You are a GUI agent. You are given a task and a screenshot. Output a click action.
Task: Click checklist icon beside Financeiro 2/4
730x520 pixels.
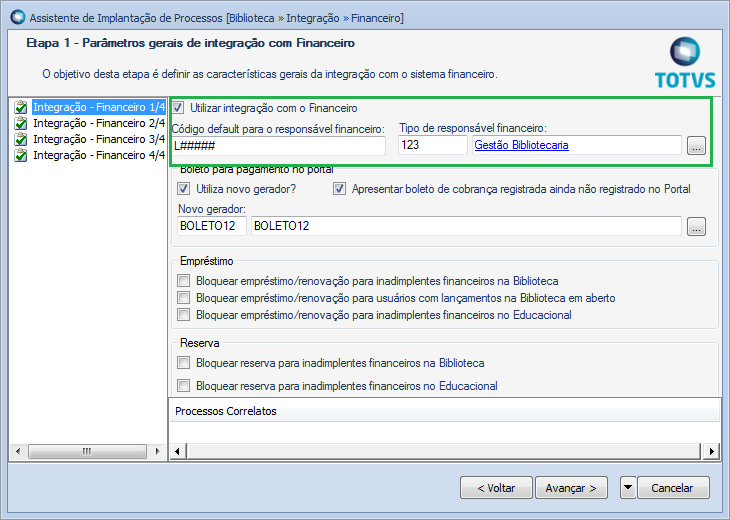(20, 123)
